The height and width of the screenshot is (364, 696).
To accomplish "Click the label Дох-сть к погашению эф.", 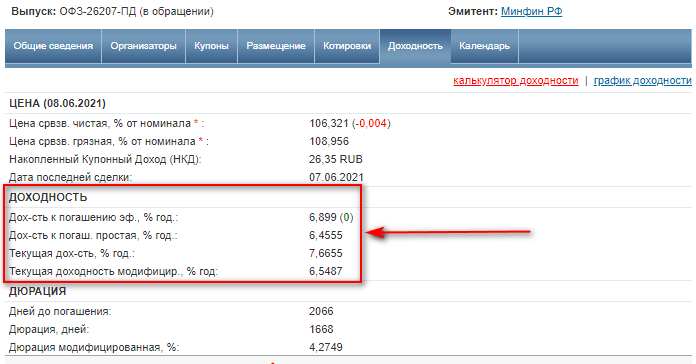I will pos(93,218).
